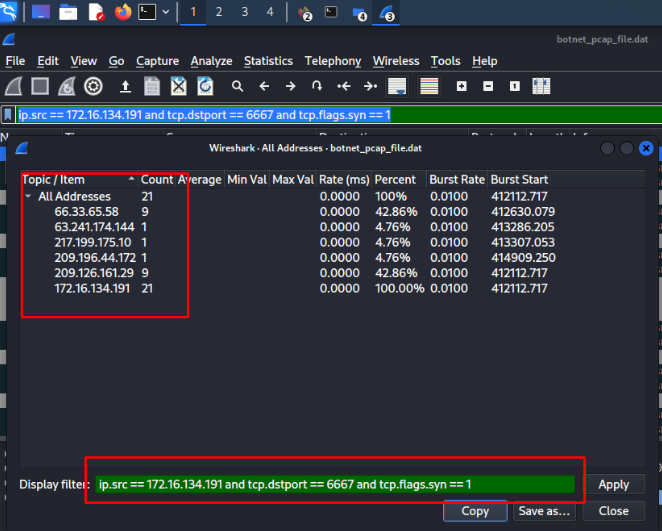Jump to the first packet icon
662x531 pixels.
344,87
